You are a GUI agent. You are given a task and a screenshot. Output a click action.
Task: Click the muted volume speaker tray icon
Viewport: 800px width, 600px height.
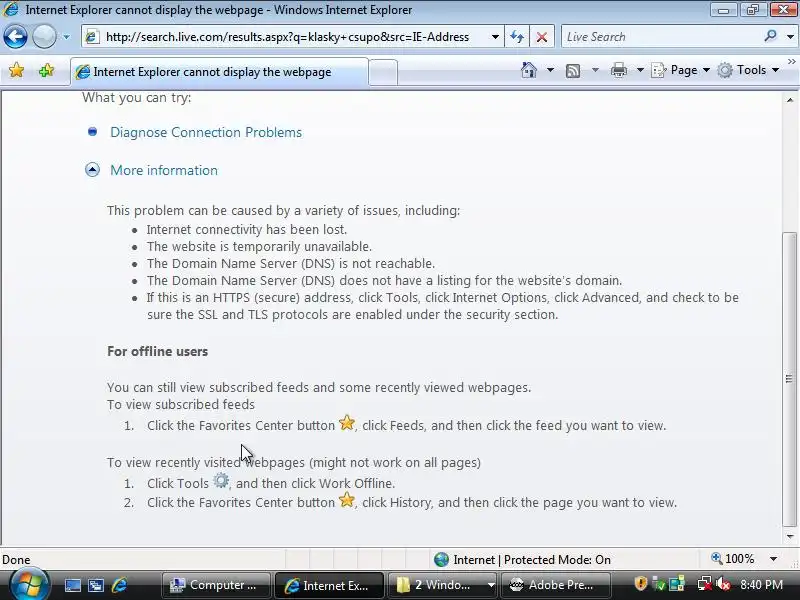[x=723, y=584]
